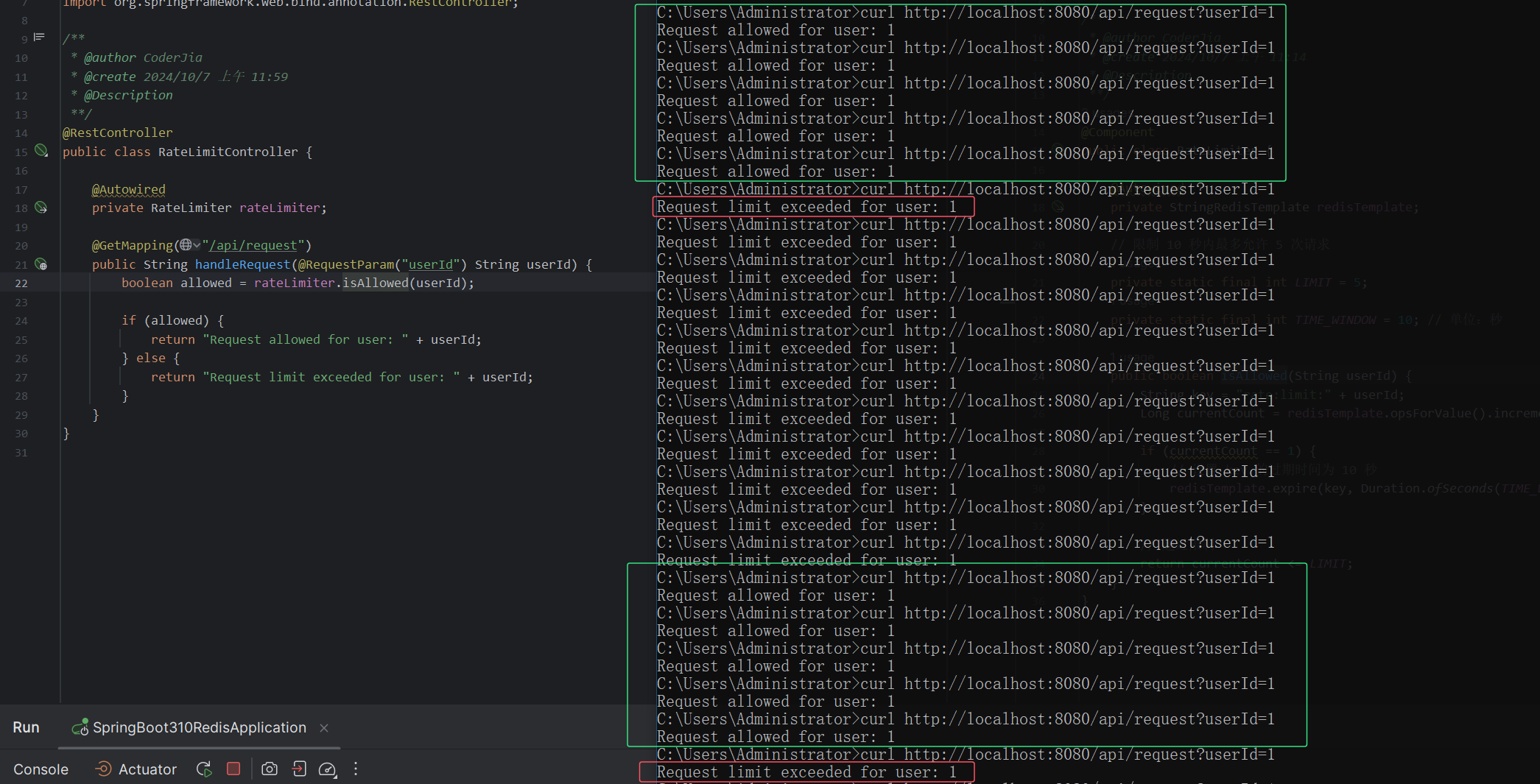The width and height of the screenshot is (1540, 784).
Task: Click the Rerun application icon
Action: pos(204,769)
